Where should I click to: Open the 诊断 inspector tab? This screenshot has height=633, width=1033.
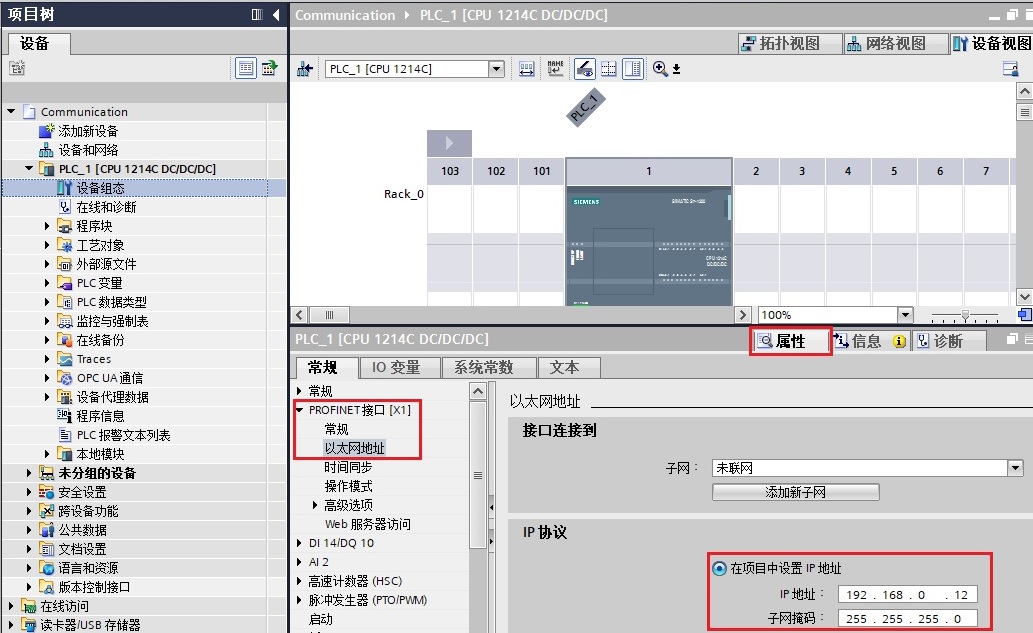coord(948,341)
